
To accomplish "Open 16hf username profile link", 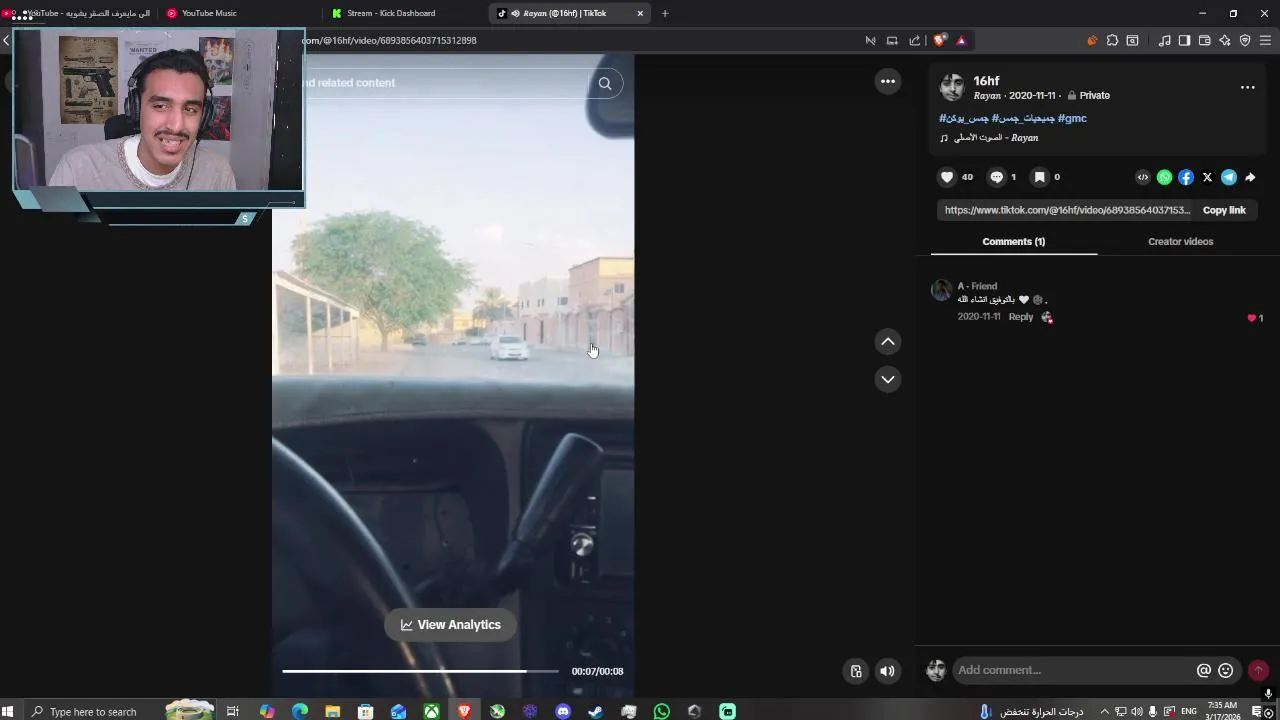I will click(986, 81).
